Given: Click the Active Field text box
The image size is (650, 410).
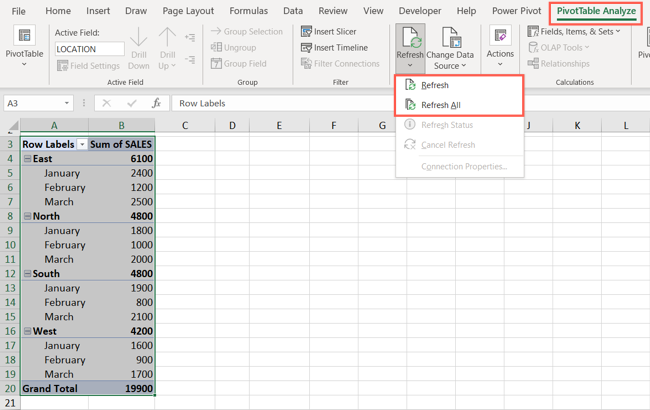Looking at the screenshot, I should point(89,49).
